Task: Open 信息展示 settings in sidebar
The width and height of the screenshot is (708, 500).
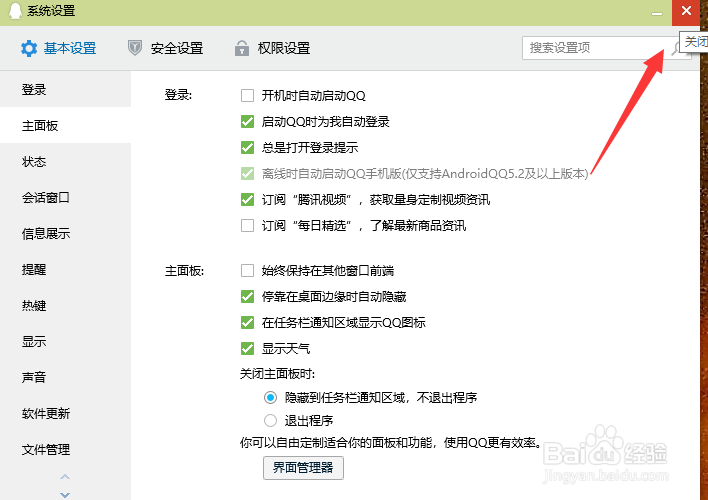Action: pos(65,234)
